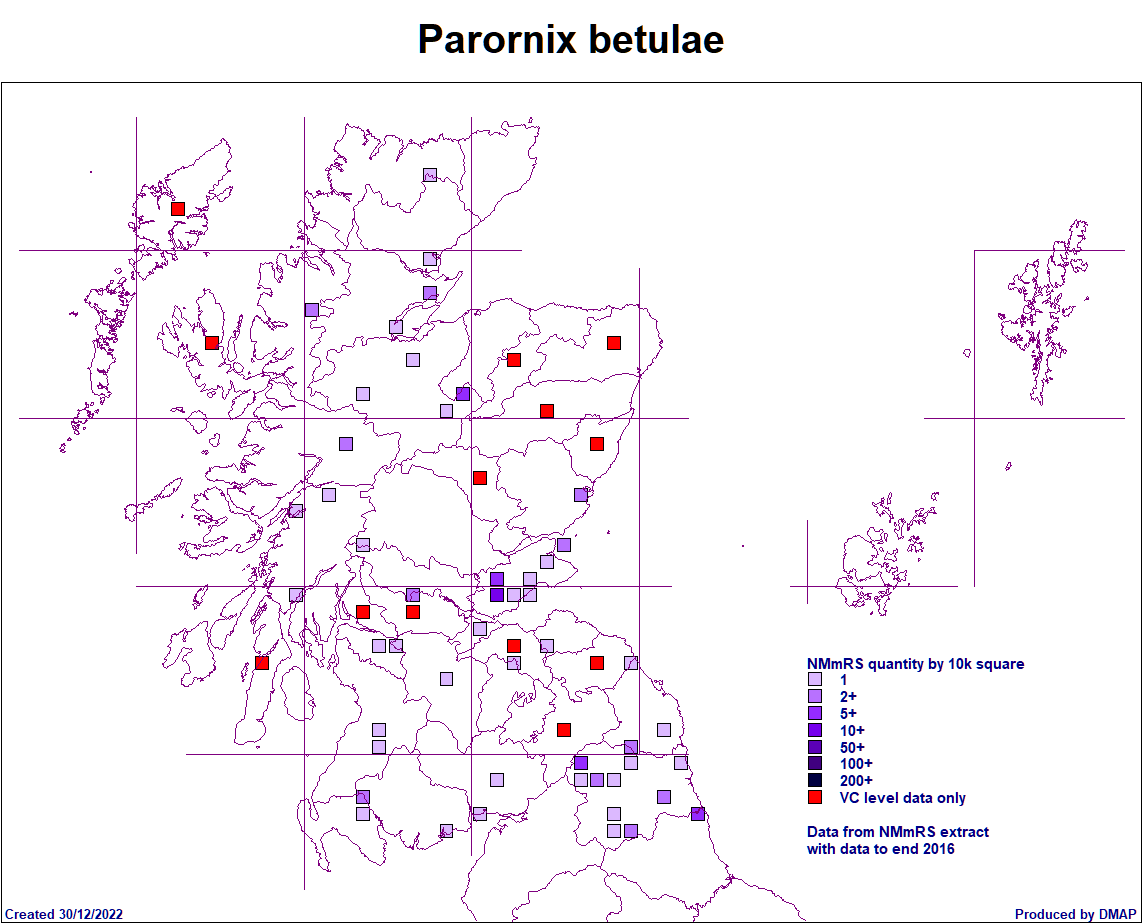Click 'Produced by DMAP' footer text
Screen dimensions: 1144x924
pyautogui.click(x=1075, y=915)
